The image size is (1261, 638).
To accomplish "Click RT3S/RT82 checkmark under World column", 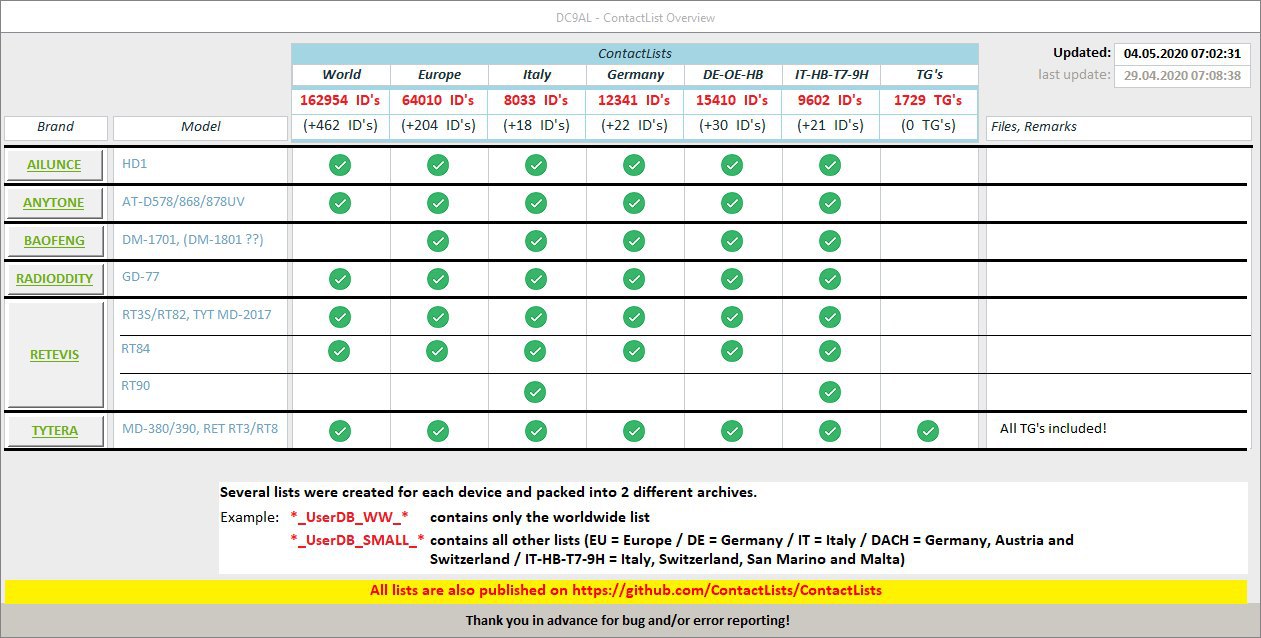I will pyautogui.click(x=340, y=316).
